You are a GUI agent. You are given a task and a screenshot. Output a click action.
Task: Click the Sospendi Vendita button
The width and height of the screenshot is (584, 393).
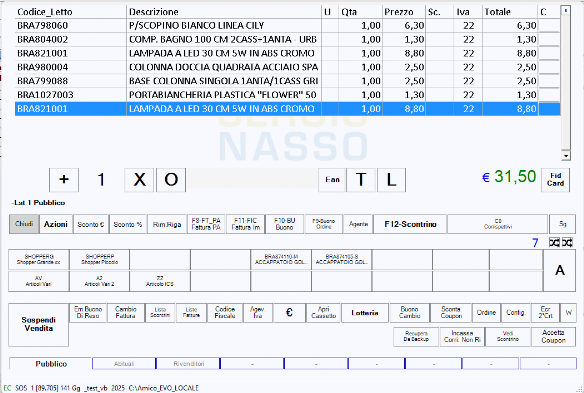pyautogui.click(x=38, y=325)
